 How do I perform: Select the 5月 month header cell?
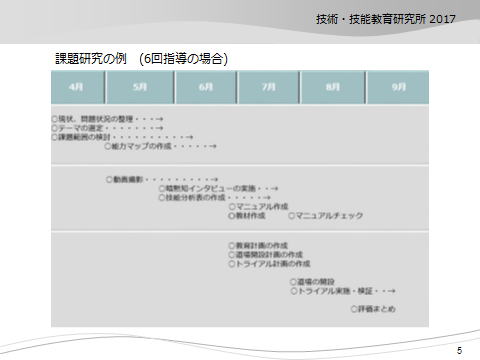tap(140, 87)
